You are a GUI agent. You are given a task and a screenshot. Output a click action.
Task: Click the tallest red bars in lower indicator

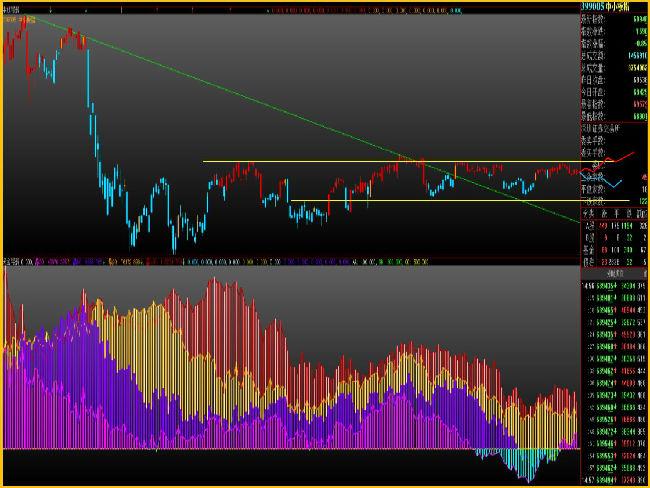click(x=212, y=300)
